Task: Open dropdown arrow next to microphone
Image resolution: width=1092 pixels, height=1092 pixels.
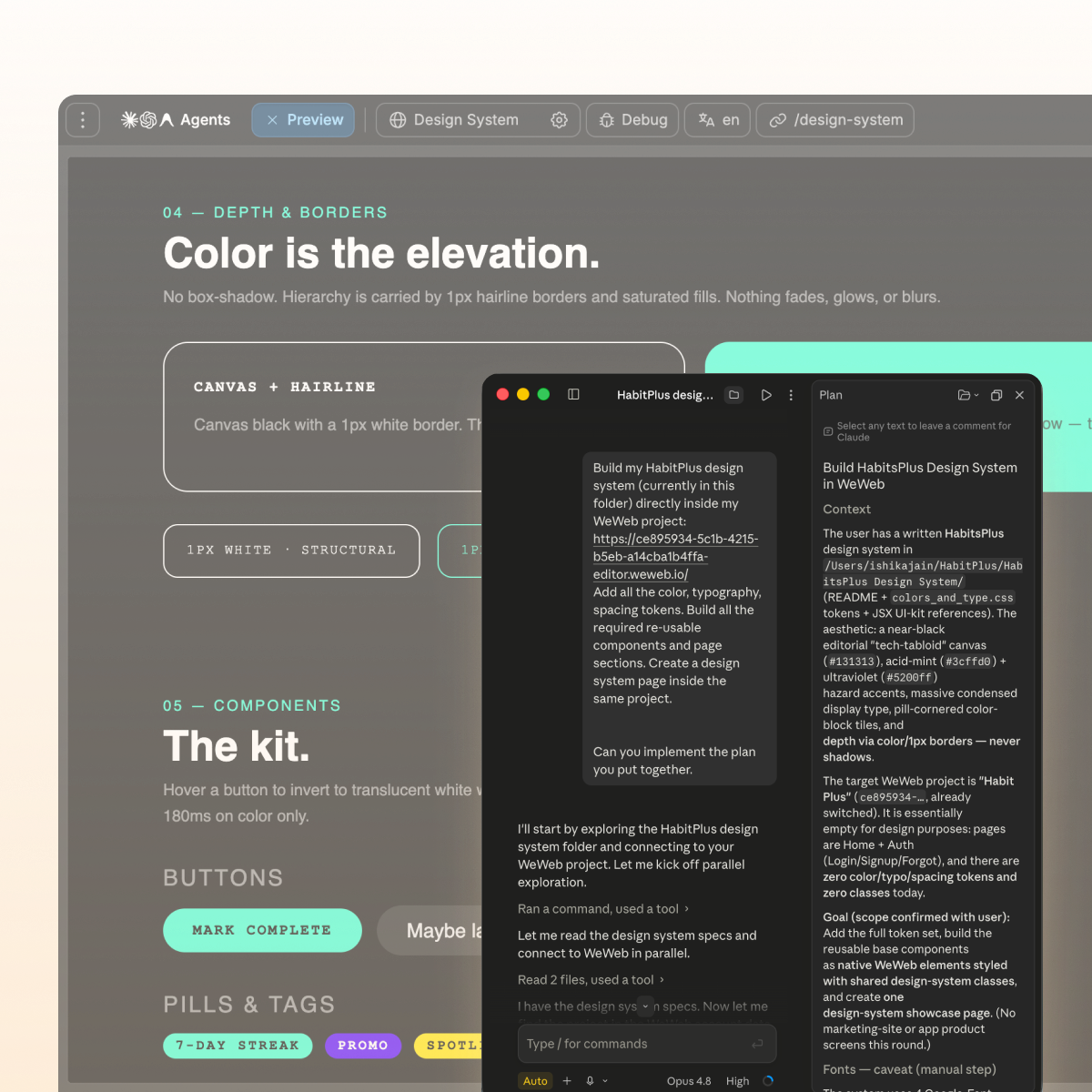Action: [605, 1081]
